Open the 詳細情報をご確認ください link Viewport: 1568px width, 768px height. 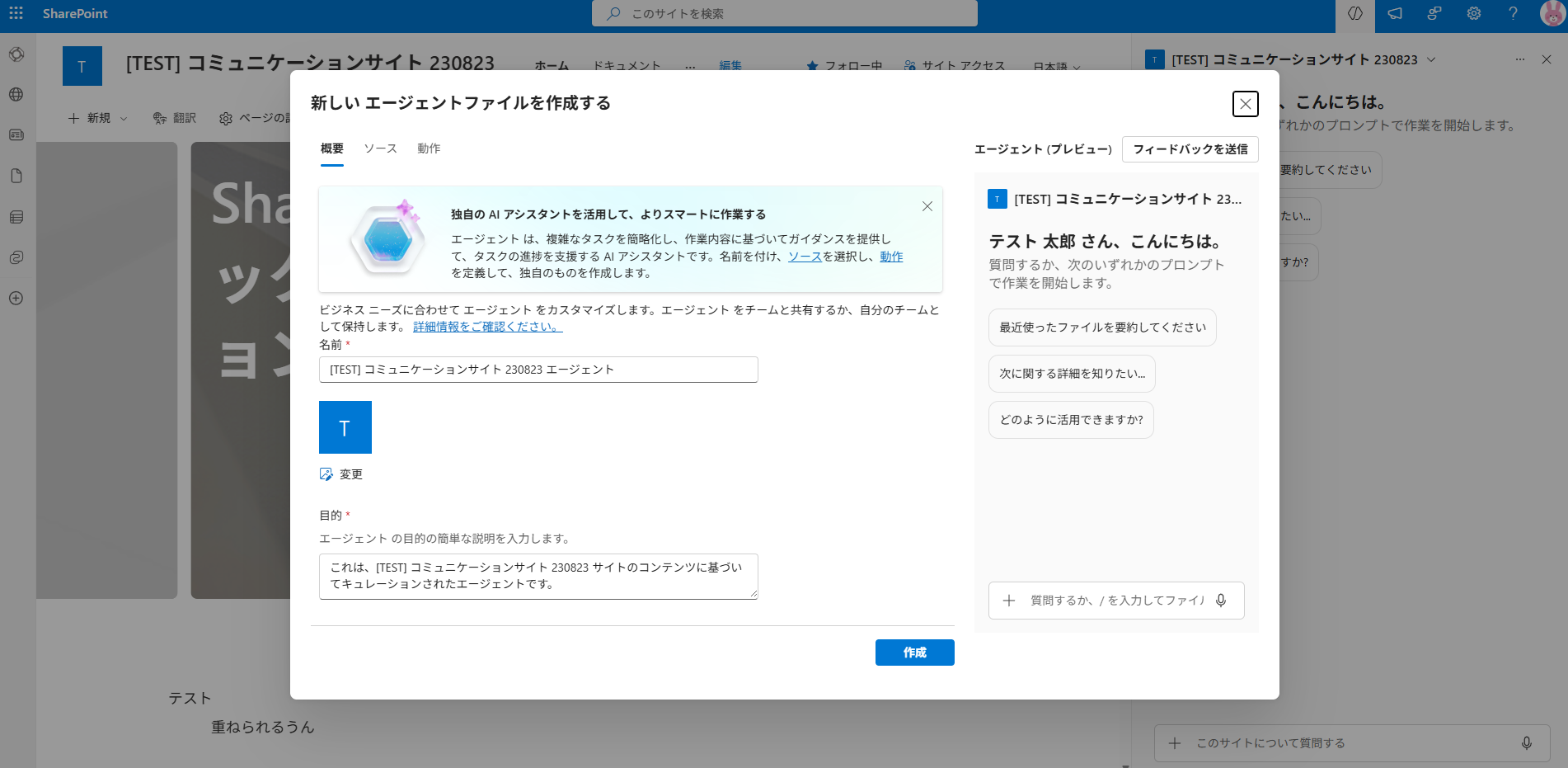pos(487,327)
